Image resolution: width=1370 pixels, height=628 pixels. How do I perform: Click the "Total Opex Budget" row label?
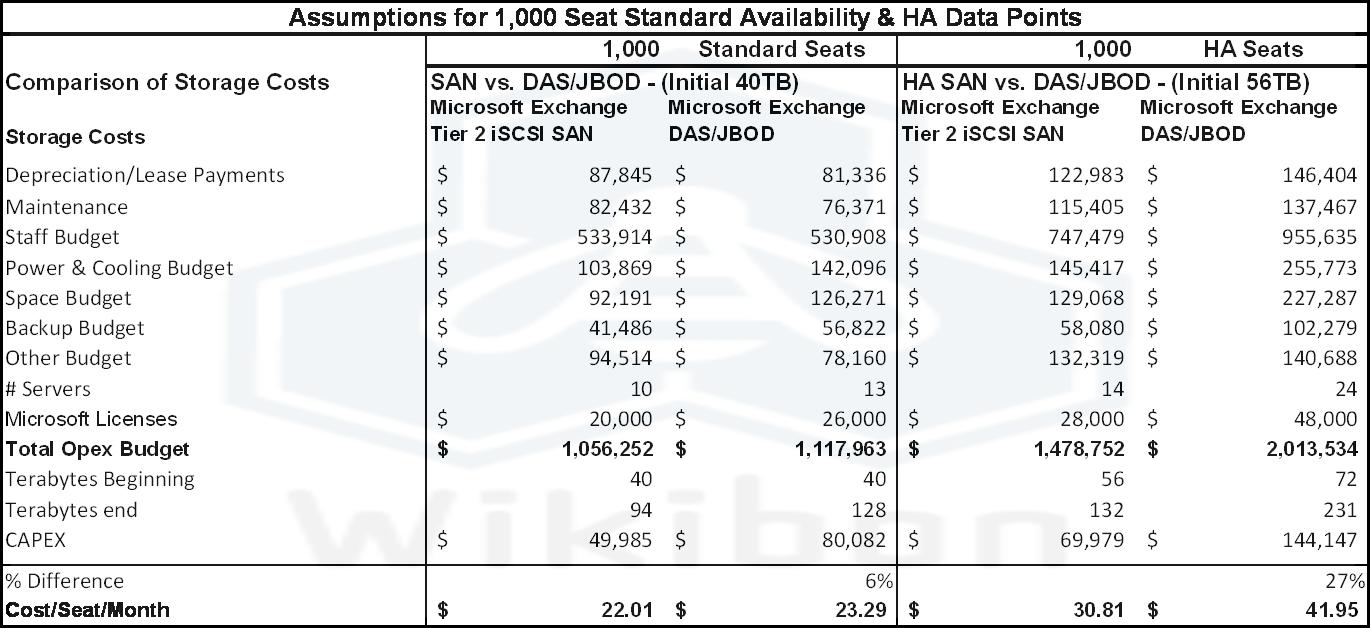click(97, 449)
